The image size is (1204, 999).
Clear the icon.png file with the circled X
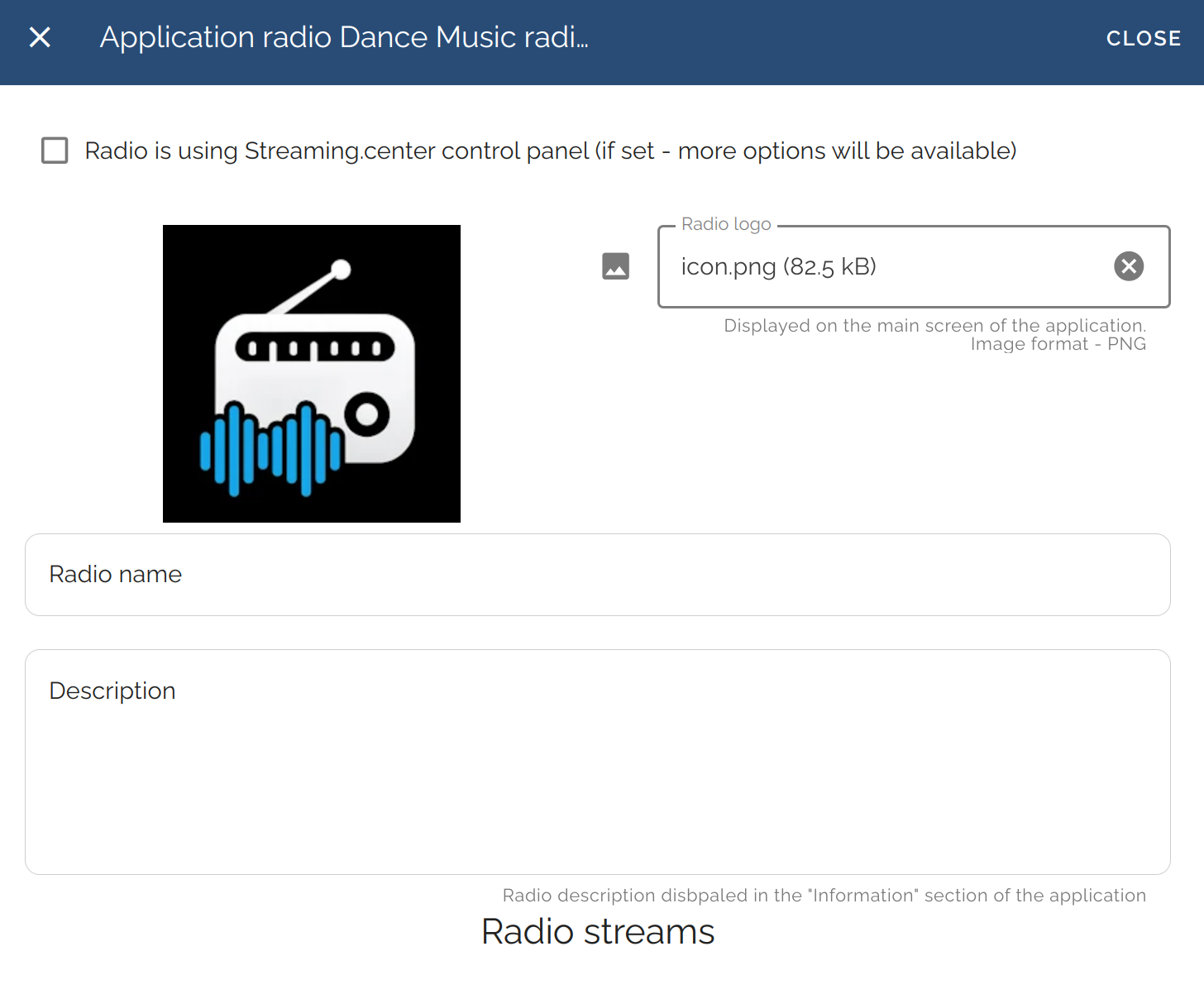(1128, 266)
